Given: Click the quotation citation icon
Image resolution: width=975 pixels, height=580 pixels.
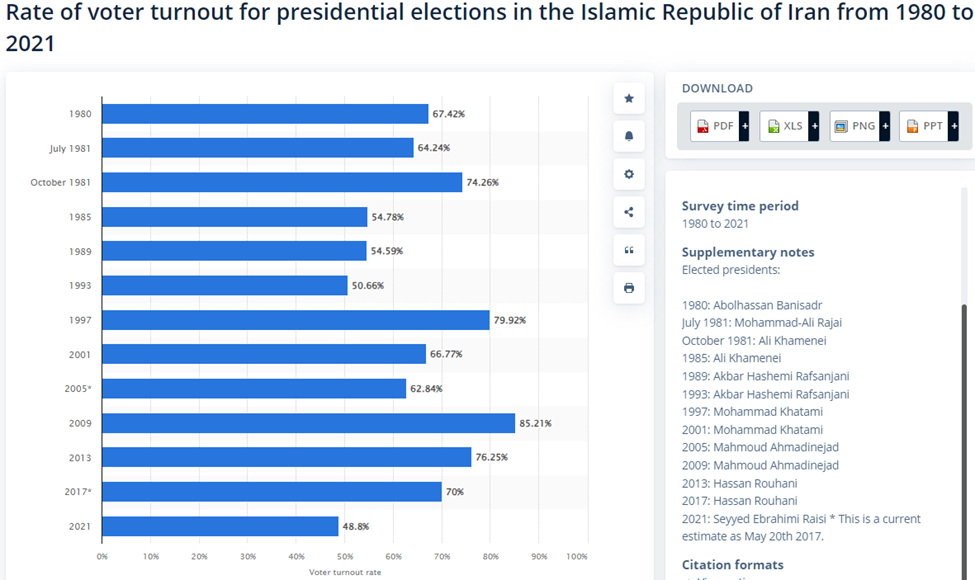Looking at the screenshot, I should pos(629,250).
